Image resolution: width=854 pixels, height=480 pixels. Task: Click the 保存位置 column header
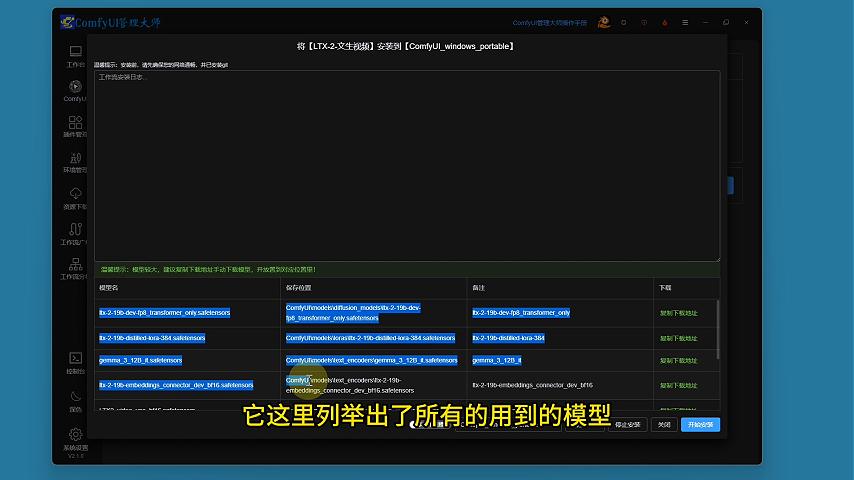298,288
